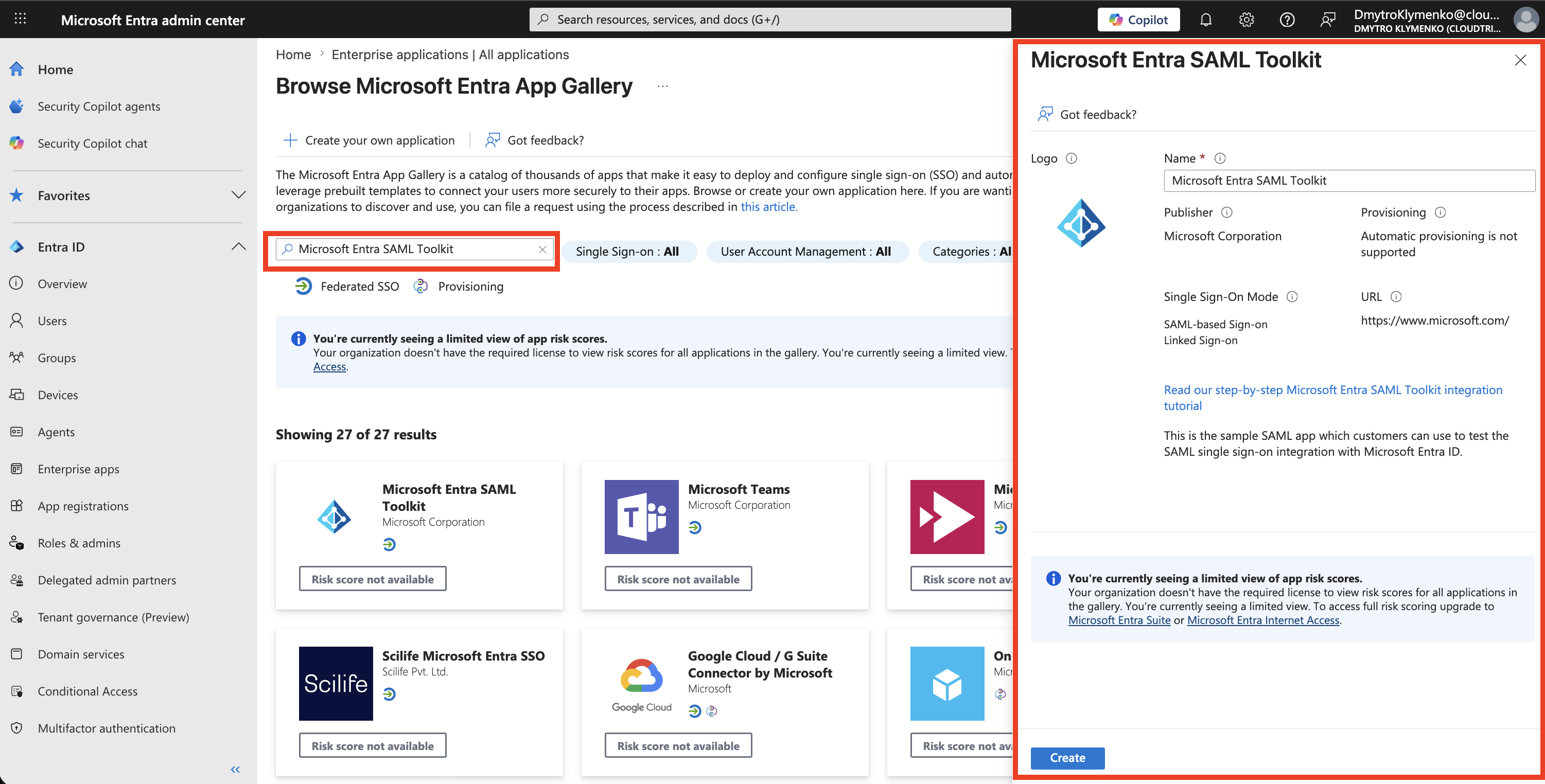Image resolution: width=1545 pixels, height=784 pixels.
Task: Focus the global search resources box
Action: (769, 19)
